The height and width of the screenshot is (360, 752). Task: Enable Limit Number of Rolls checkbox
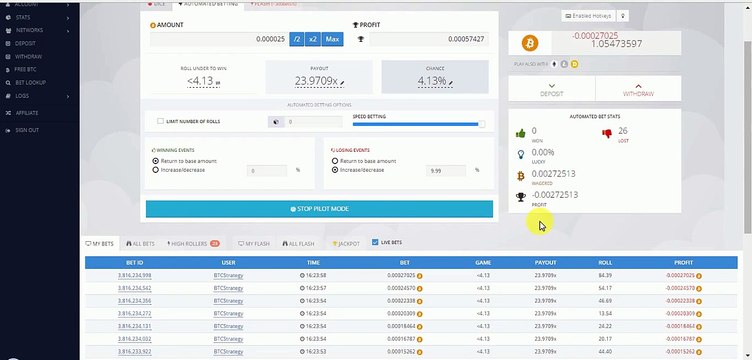(x=160, y=121)
